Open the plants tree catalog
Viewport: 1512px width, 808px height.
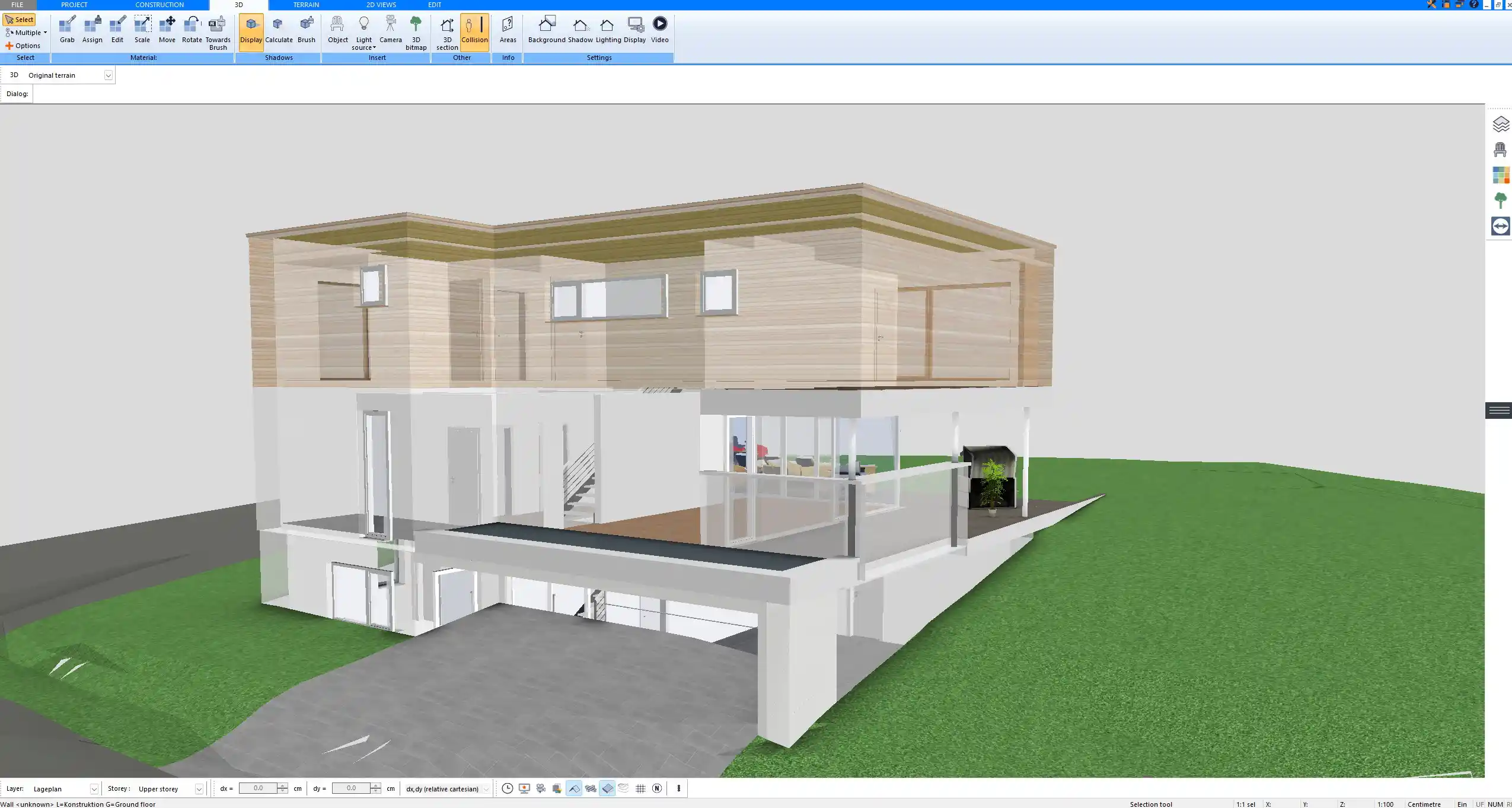coord(1501,201)
